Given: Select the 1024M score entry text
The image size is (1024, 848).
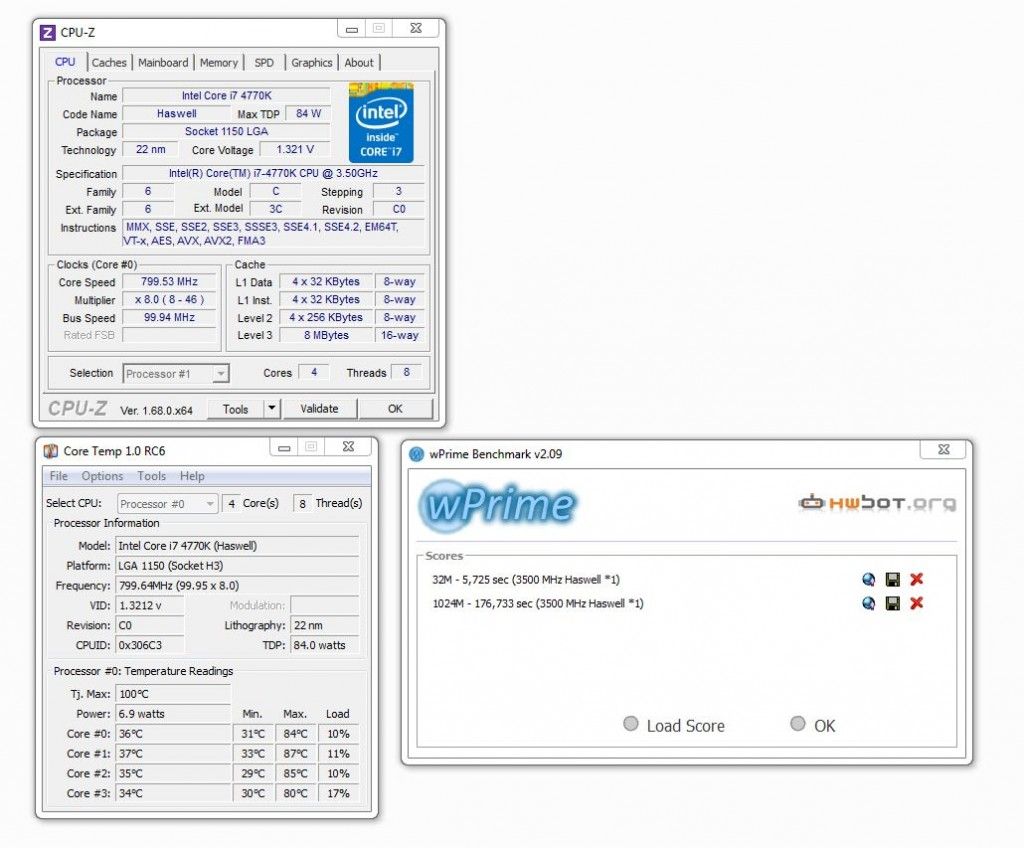Looking at the screenshot, I should pos(537,603).
